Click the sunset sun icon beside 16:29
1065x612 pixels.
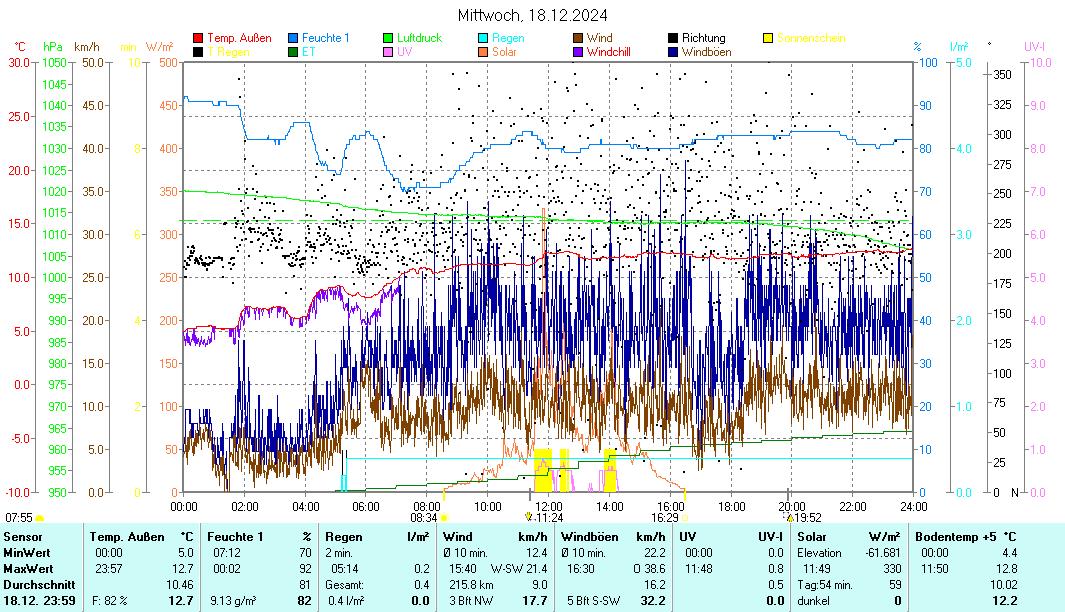686,518
